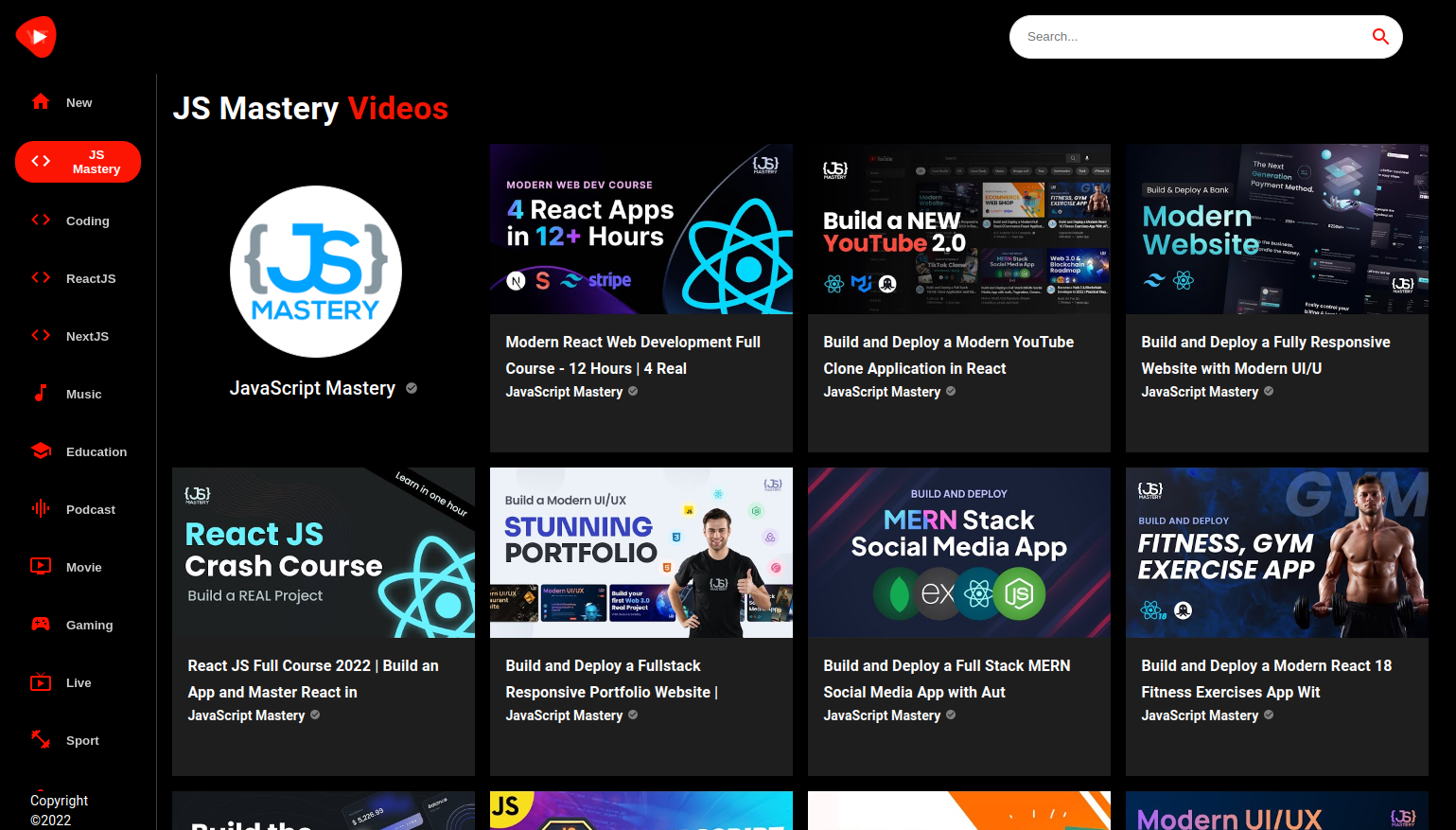Click the code icon beside ReactJS

pos(41,277)
